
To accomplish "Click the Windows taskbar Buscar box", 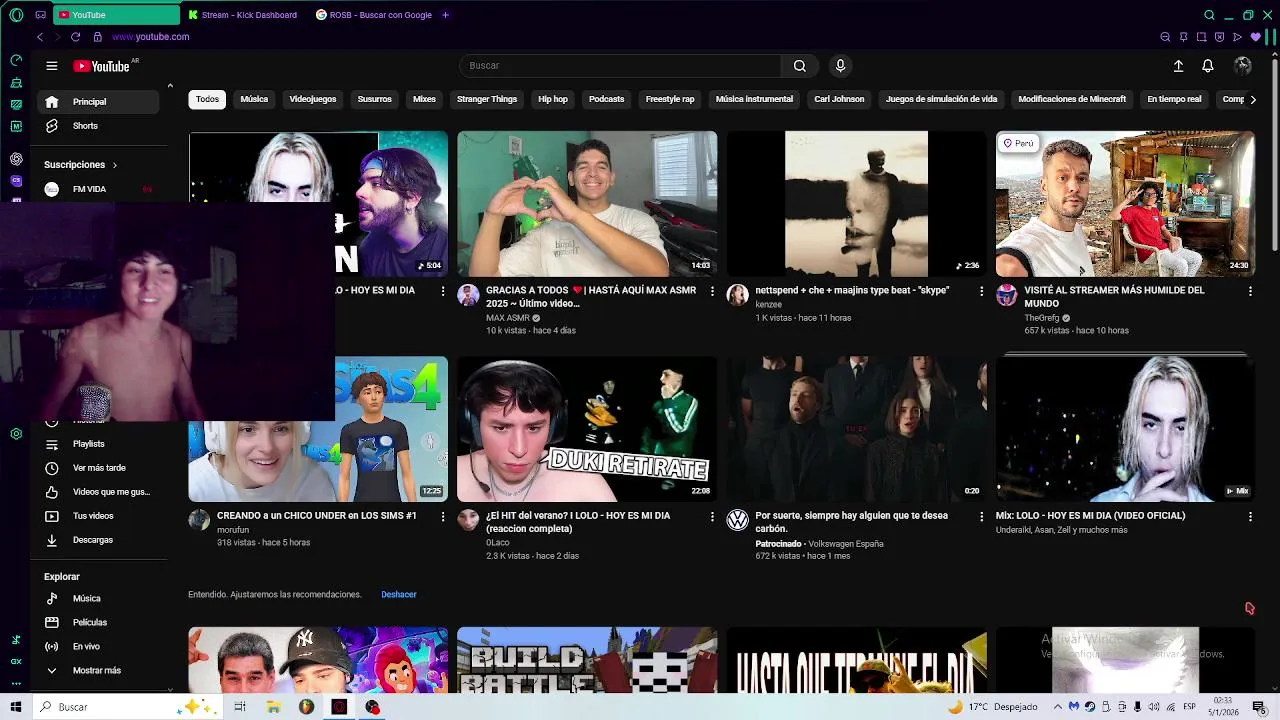I will pos(126,707).
